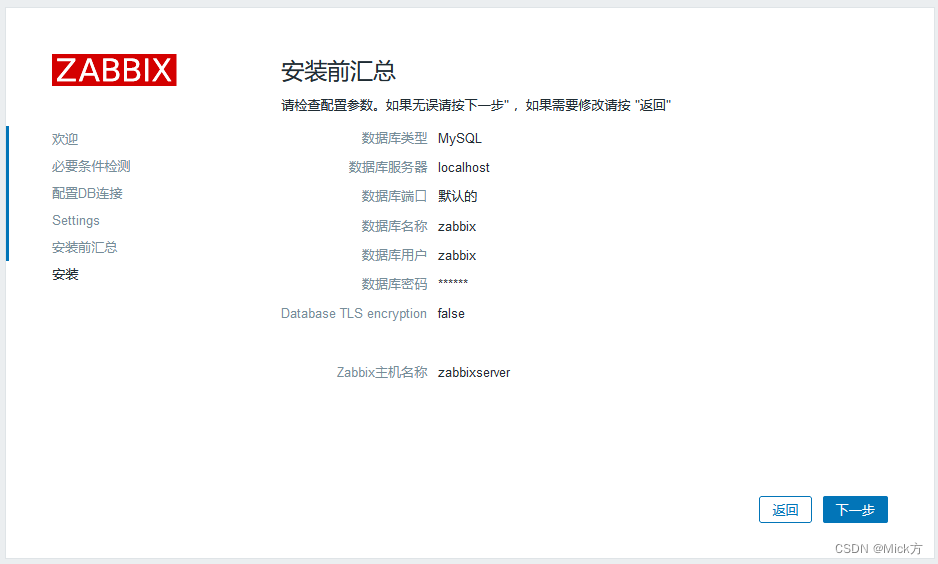
Task: Click the masked database password value
Action: (453, 282)
